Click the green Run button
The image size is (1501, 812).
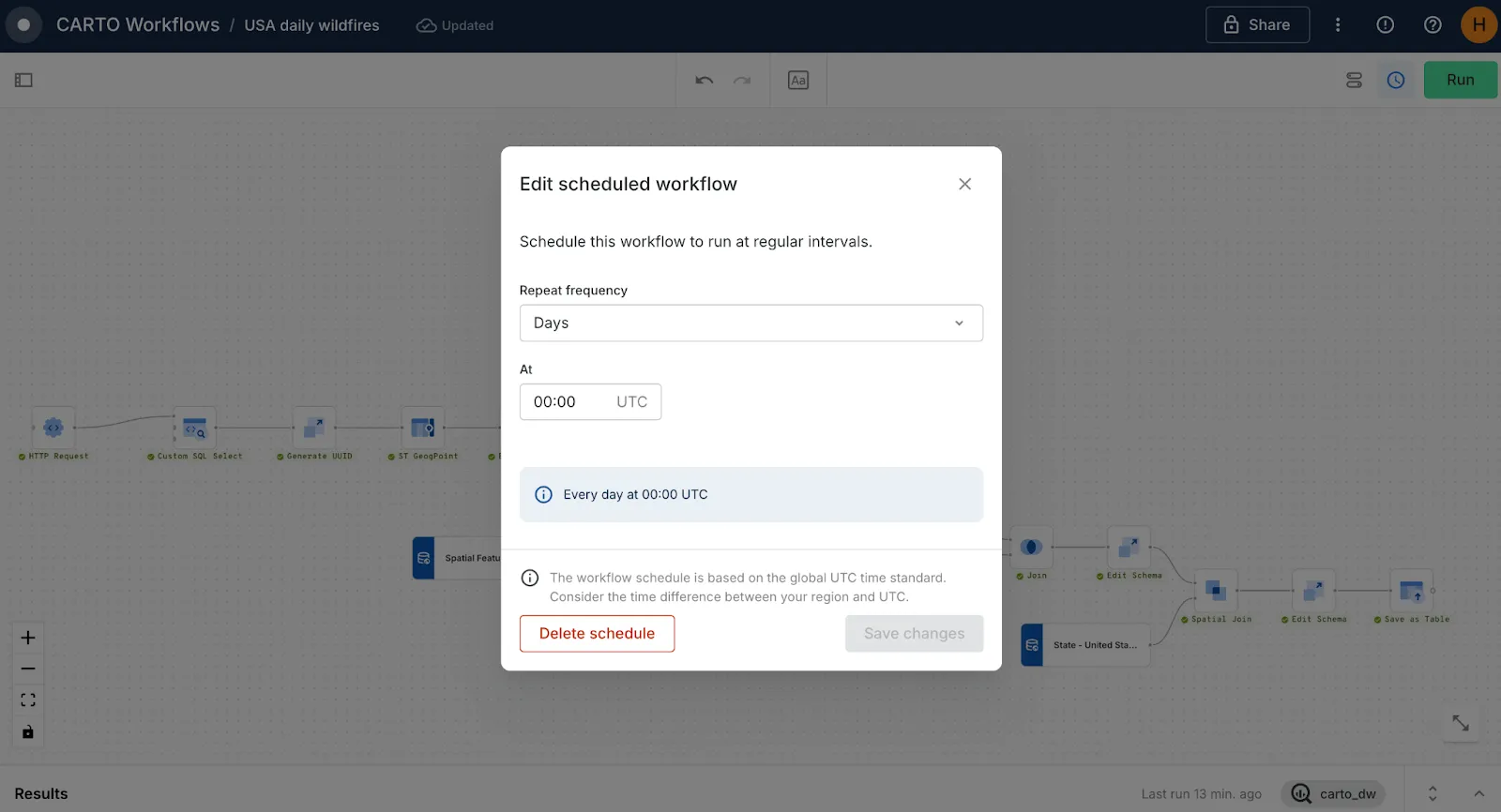[1460, 81]
